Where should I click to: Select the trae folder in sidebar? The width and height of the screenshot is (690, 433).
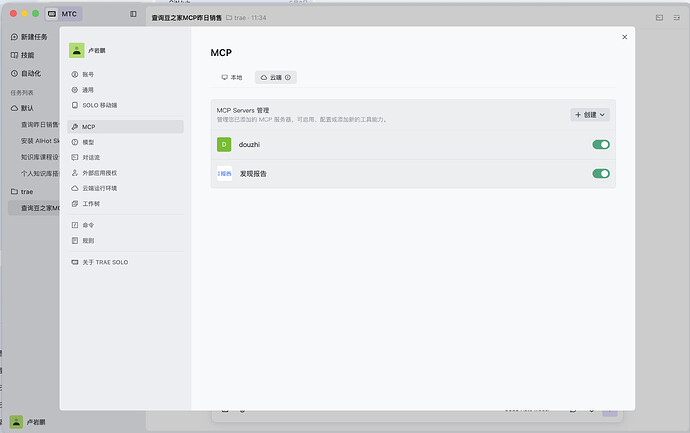pyautogui.click(x=22, y=192)
